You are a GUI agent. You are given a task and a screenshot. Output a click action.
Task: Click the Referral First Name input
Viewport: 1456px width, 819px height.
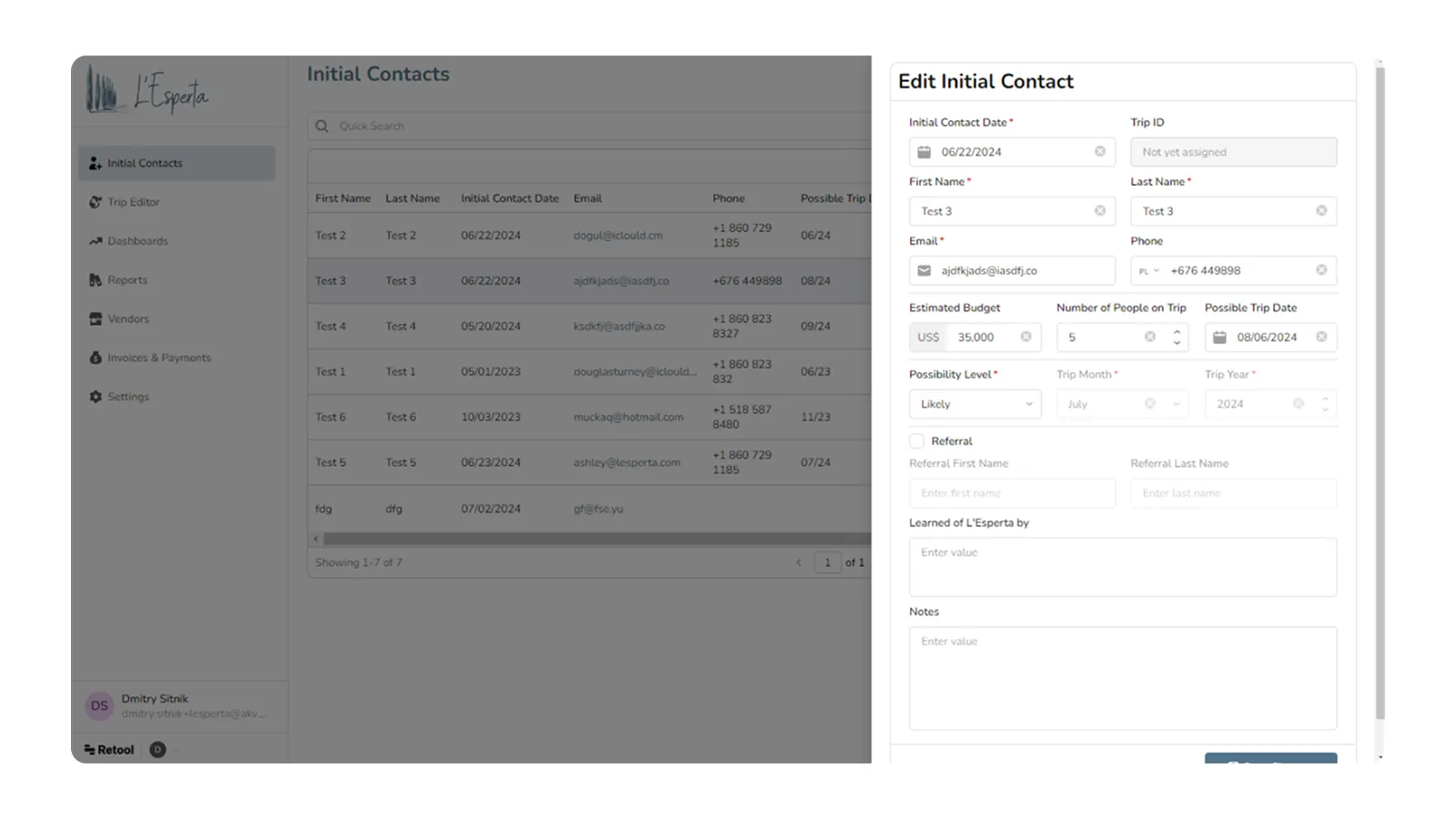point(1012,493)
